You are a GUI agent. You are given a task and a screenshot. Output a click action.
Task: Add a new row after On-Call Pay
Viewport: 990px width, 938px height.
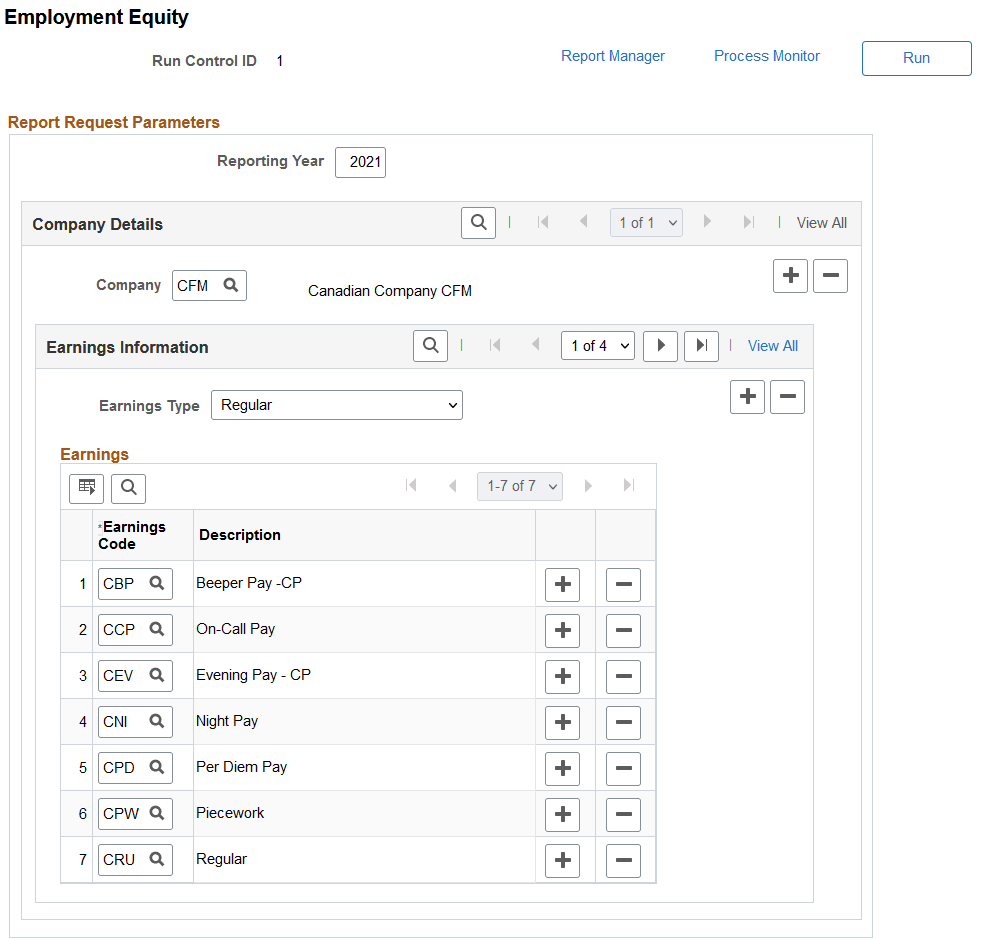coord(562,630)
